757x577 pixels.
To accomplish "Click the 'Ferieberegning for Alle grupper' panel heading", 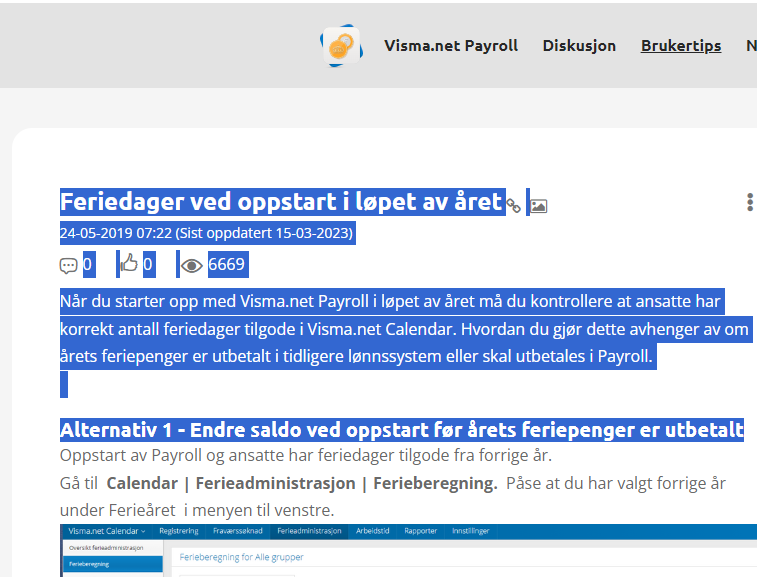I will click(x=241, y=557).
